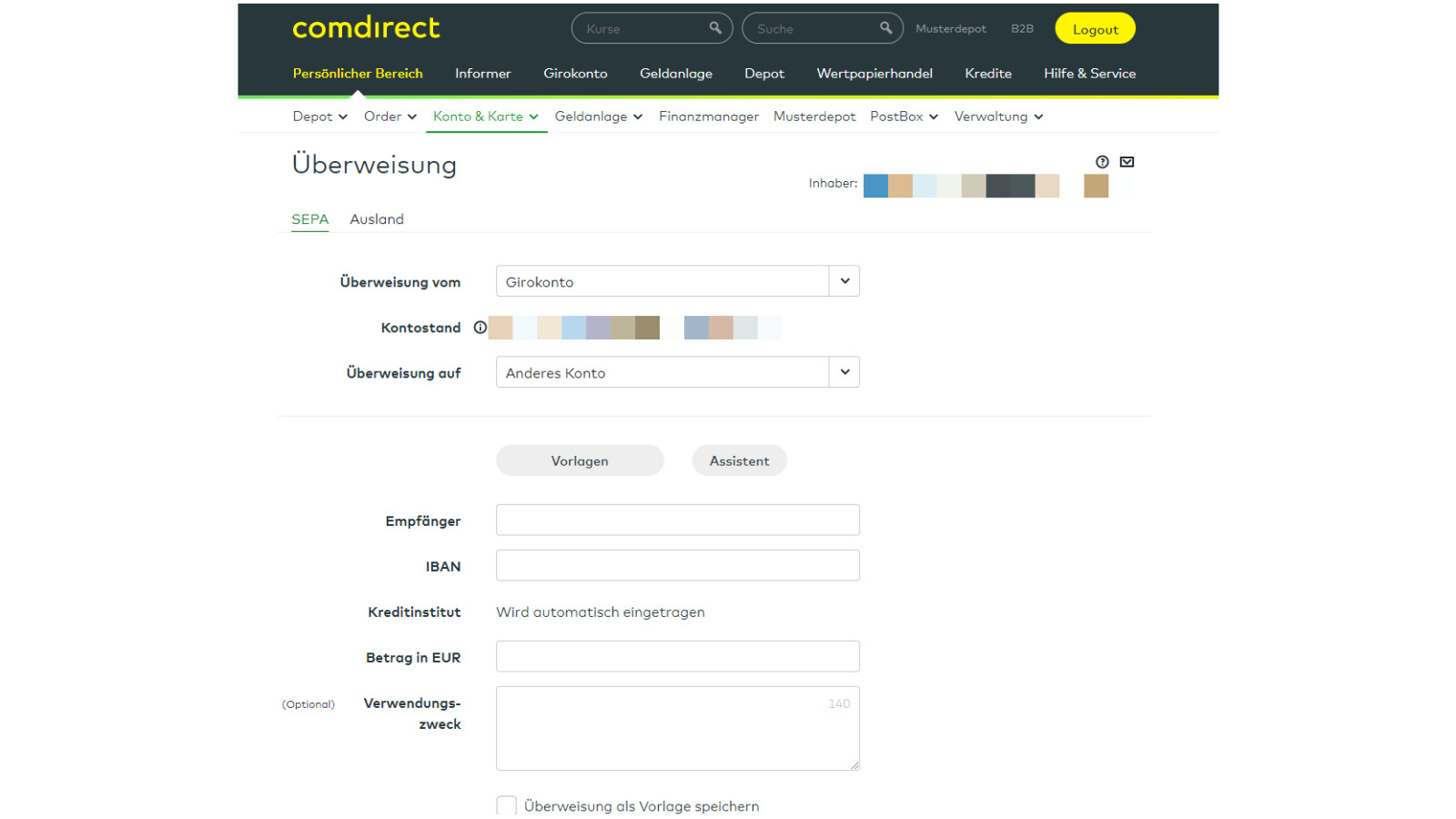The width and height of the screenshot is (1456, 819).
Task: Click the comdirect logo
Action: click(x=365, y=28)
